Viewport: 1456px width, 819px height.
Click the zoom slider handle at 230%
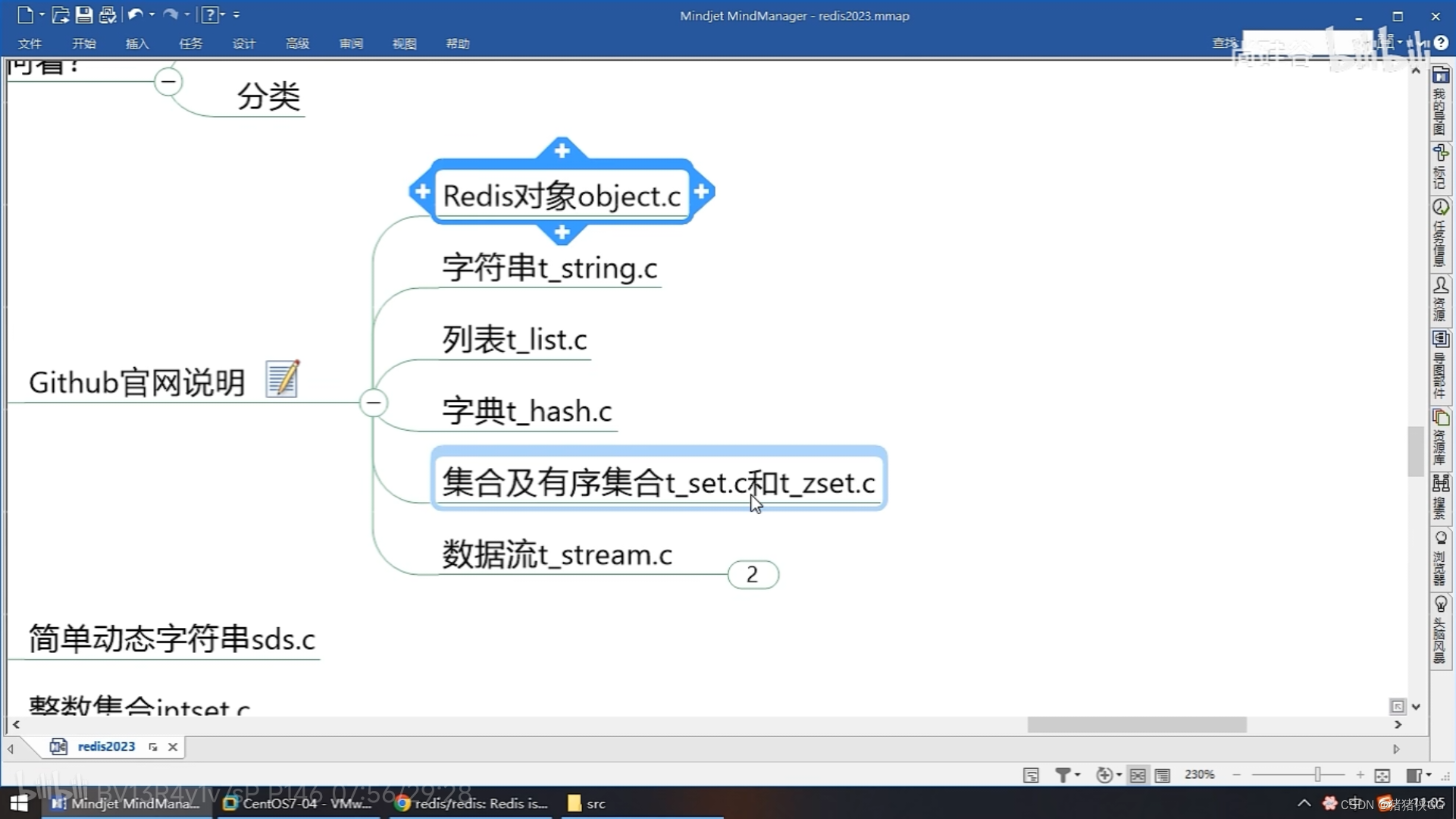(1318, 774)
